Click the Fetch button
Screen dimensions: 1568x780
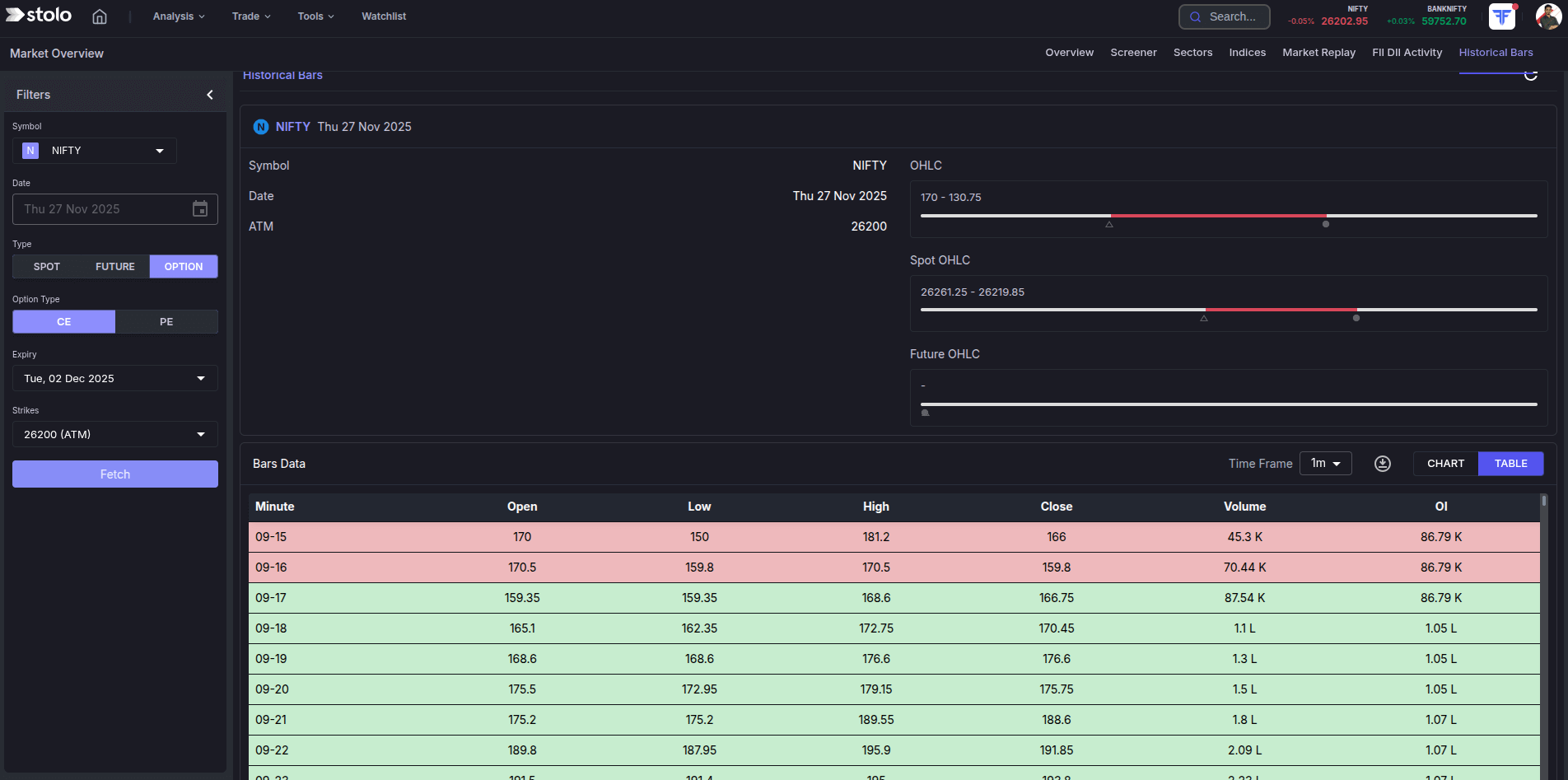[x=114, y=474]
